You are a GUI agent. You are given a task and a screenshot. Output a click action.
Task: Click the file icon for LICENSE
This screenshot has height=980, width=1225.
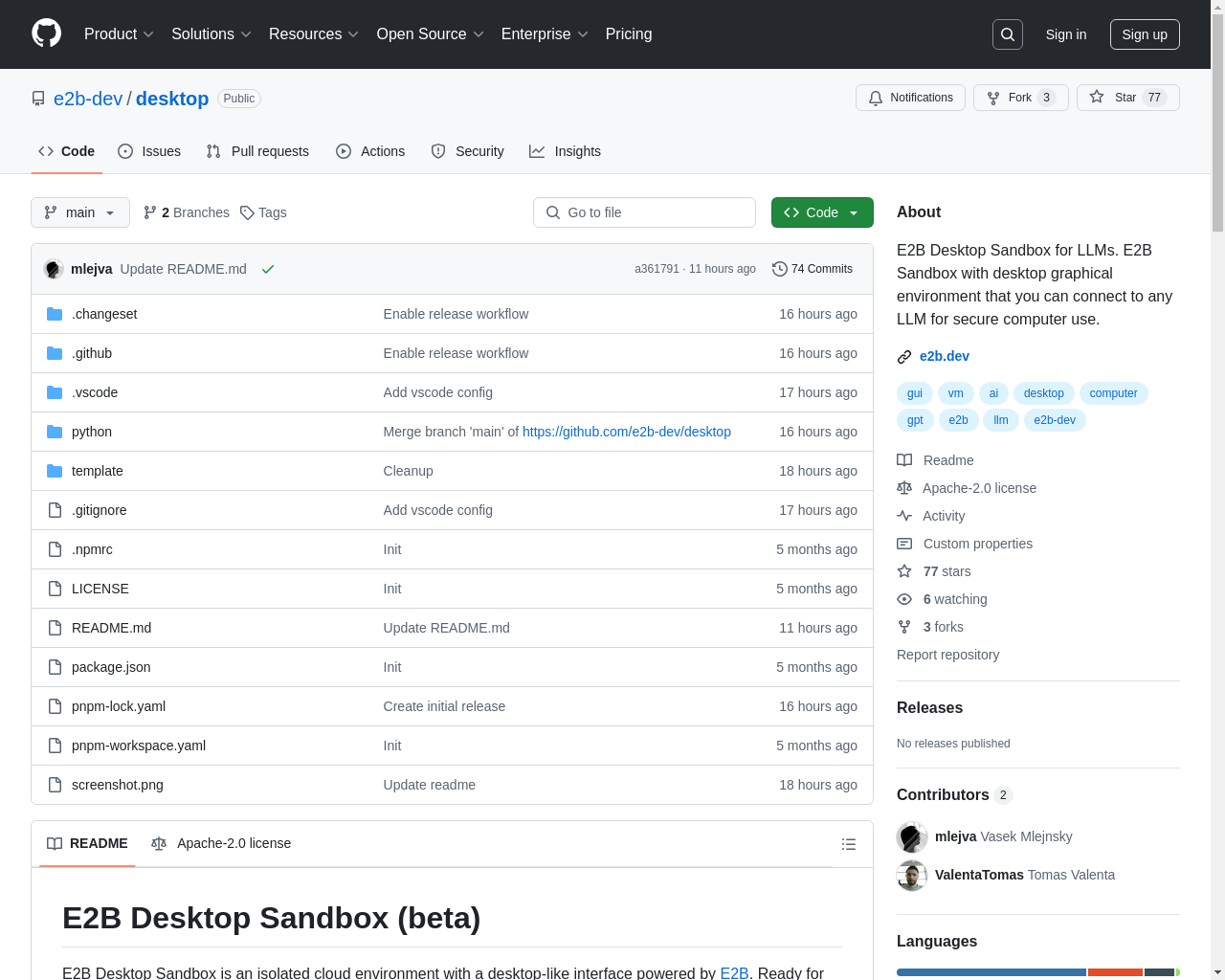point(55,589)
